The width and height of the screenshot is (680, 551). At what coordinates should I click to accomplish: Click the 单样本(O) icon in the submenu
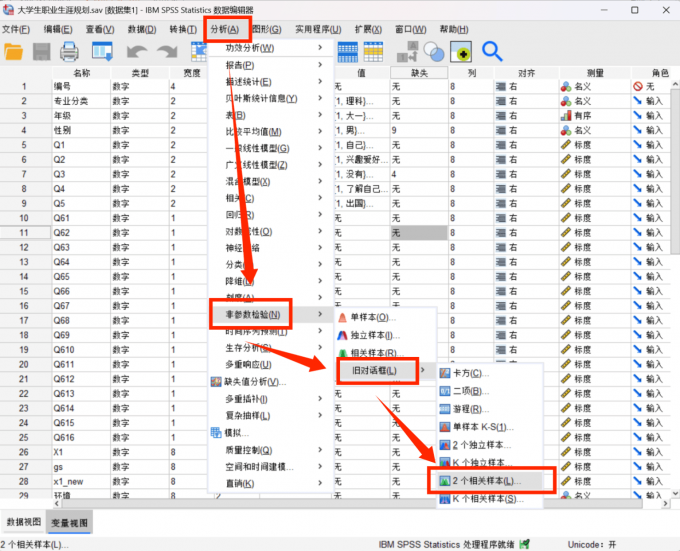[x=343, y=318]
